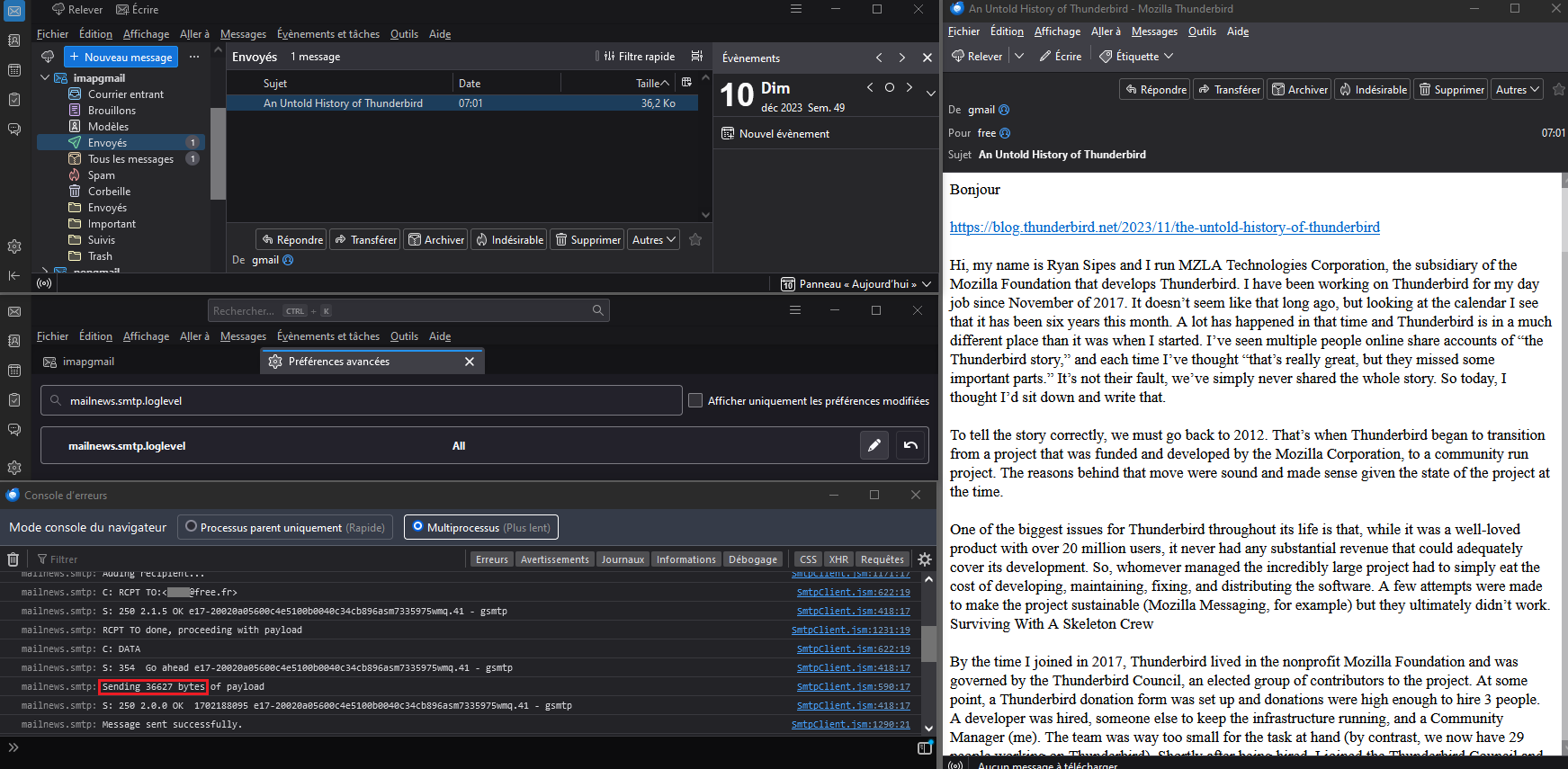The image size is (1568, 769).
Task: Switch to the imapgmail tab
Action: [88, 362]
